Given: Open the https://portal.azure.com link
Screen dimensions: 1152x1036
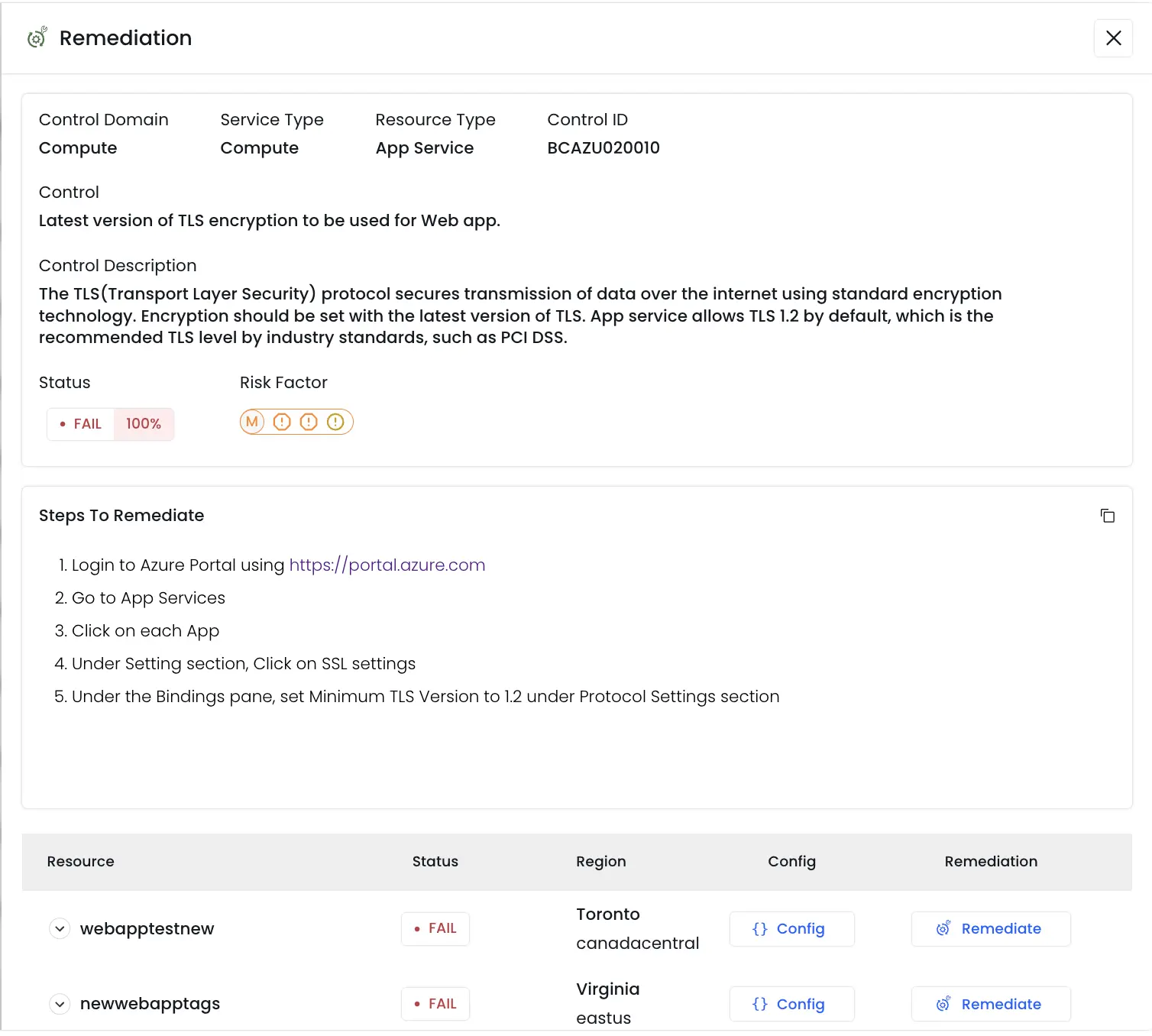Looking at the screenshot, I should (x=387, y=565).
